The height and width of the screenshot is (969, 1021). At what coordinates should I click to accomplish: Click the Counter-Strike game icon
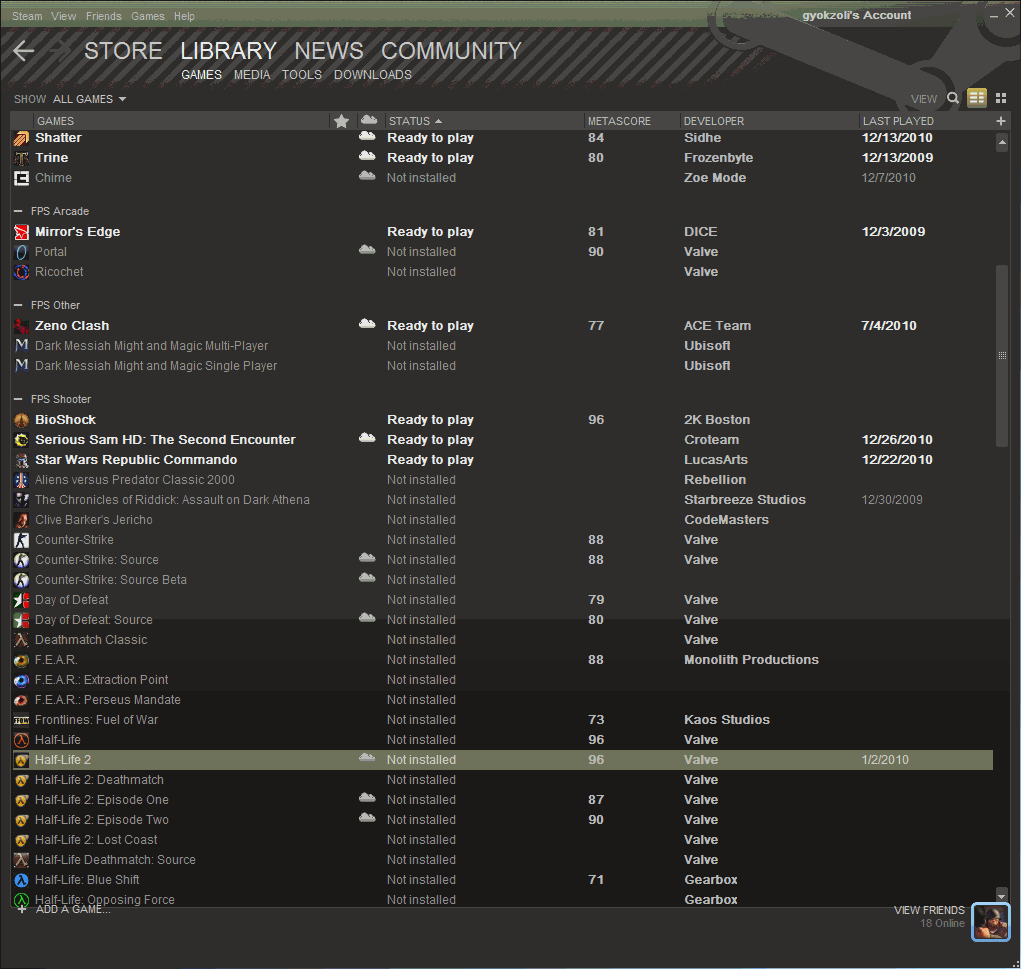(21, 541)
